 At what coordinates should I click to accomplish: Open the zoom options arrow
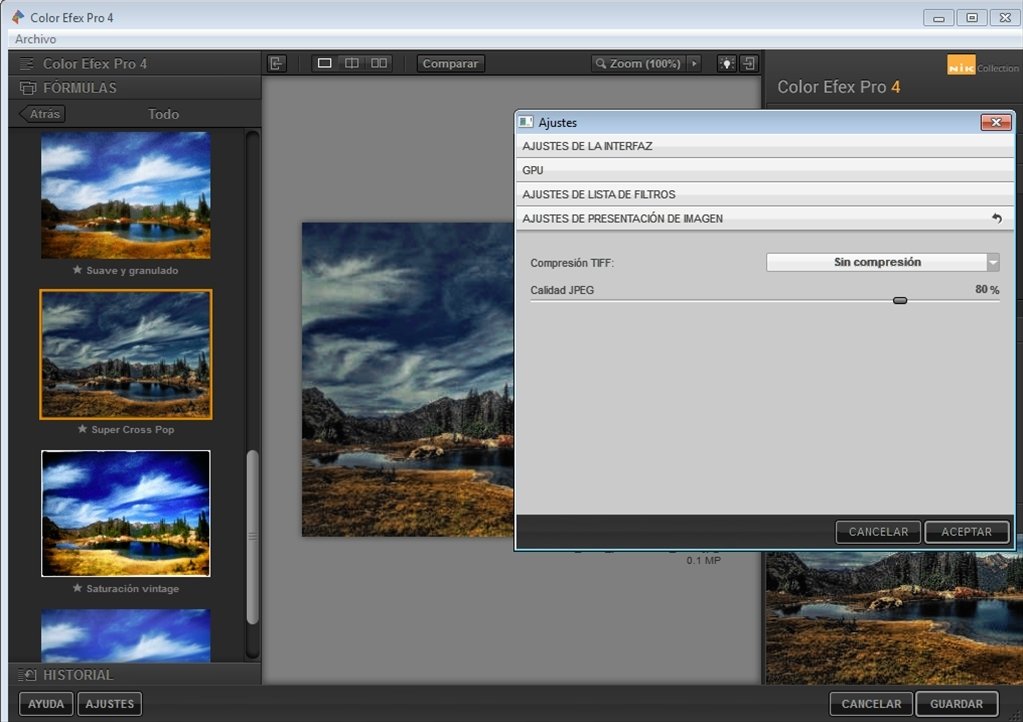(694, 63)
